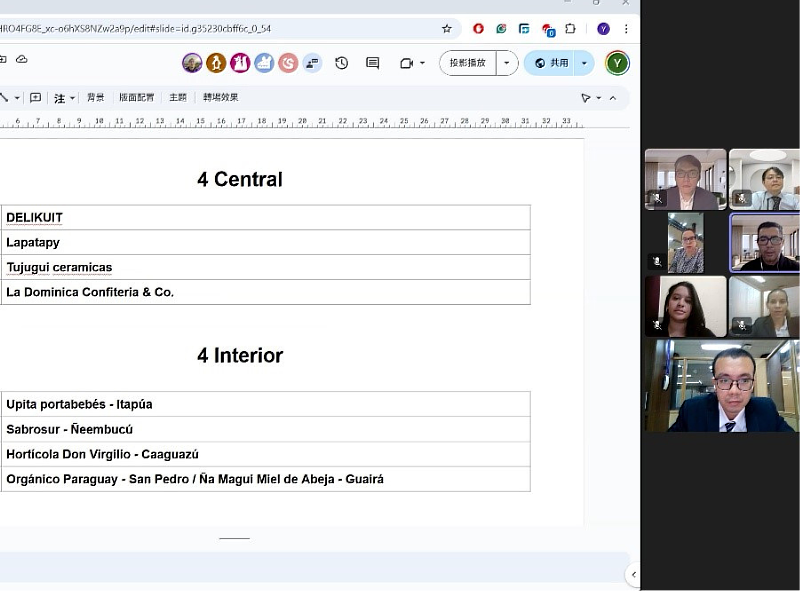Open slideshow options dropdown arrow
This screenshot has height=600, width=800.
pos(507,63)
